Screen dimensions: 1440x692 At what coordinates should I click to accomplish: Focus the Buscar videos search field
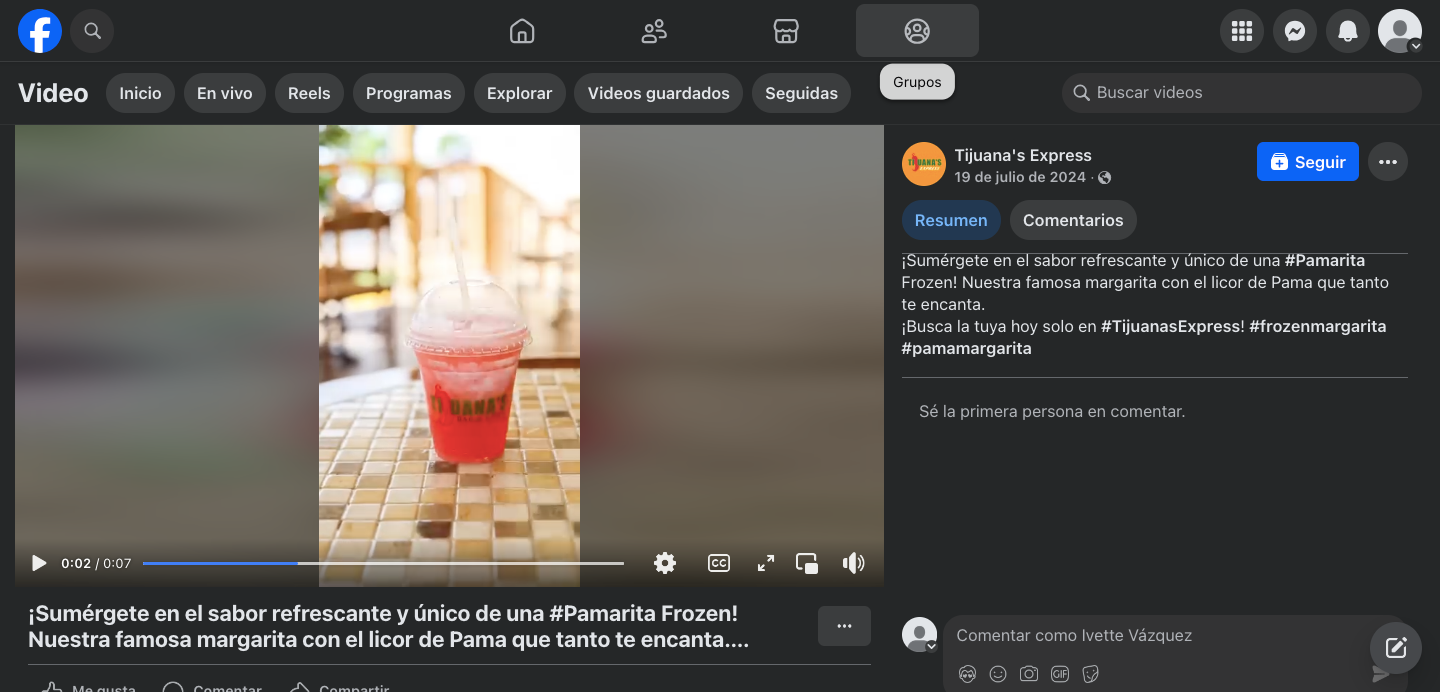coord(1242,93)
